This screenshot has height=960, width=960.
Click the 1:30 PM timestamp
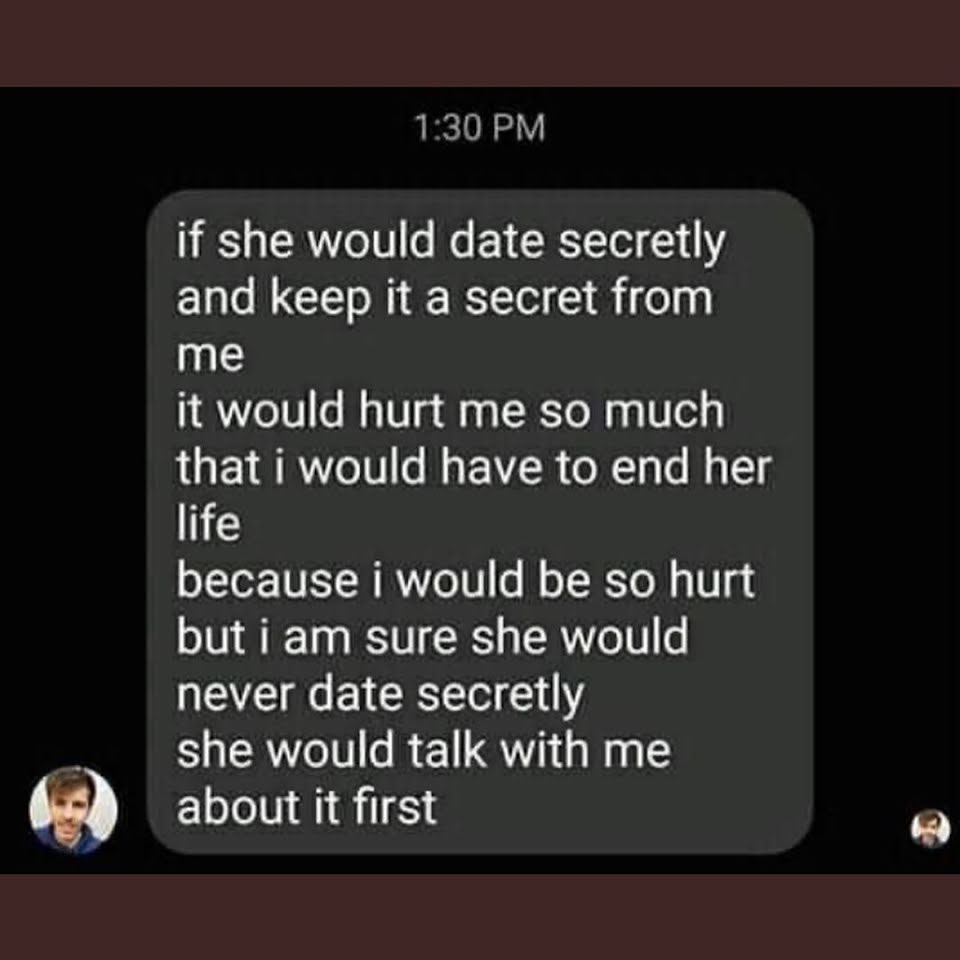point(479,128)
